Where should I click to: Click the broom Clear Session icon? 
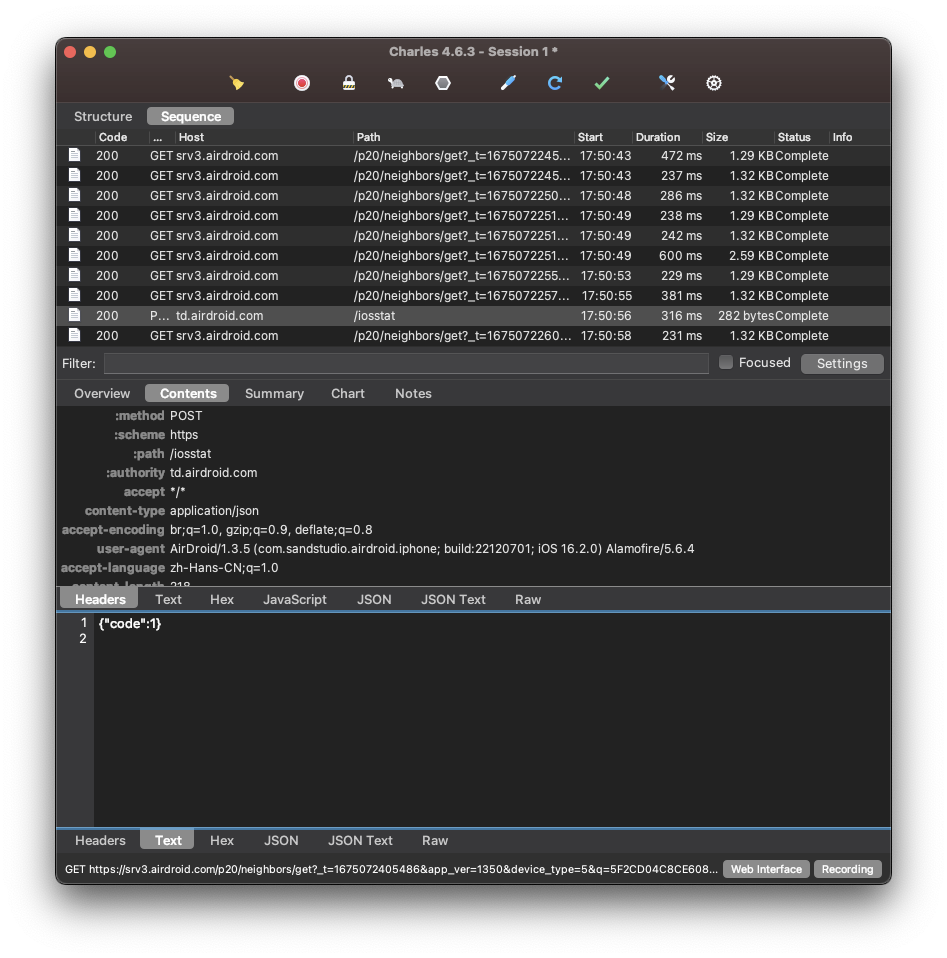[x=237, y=83]
